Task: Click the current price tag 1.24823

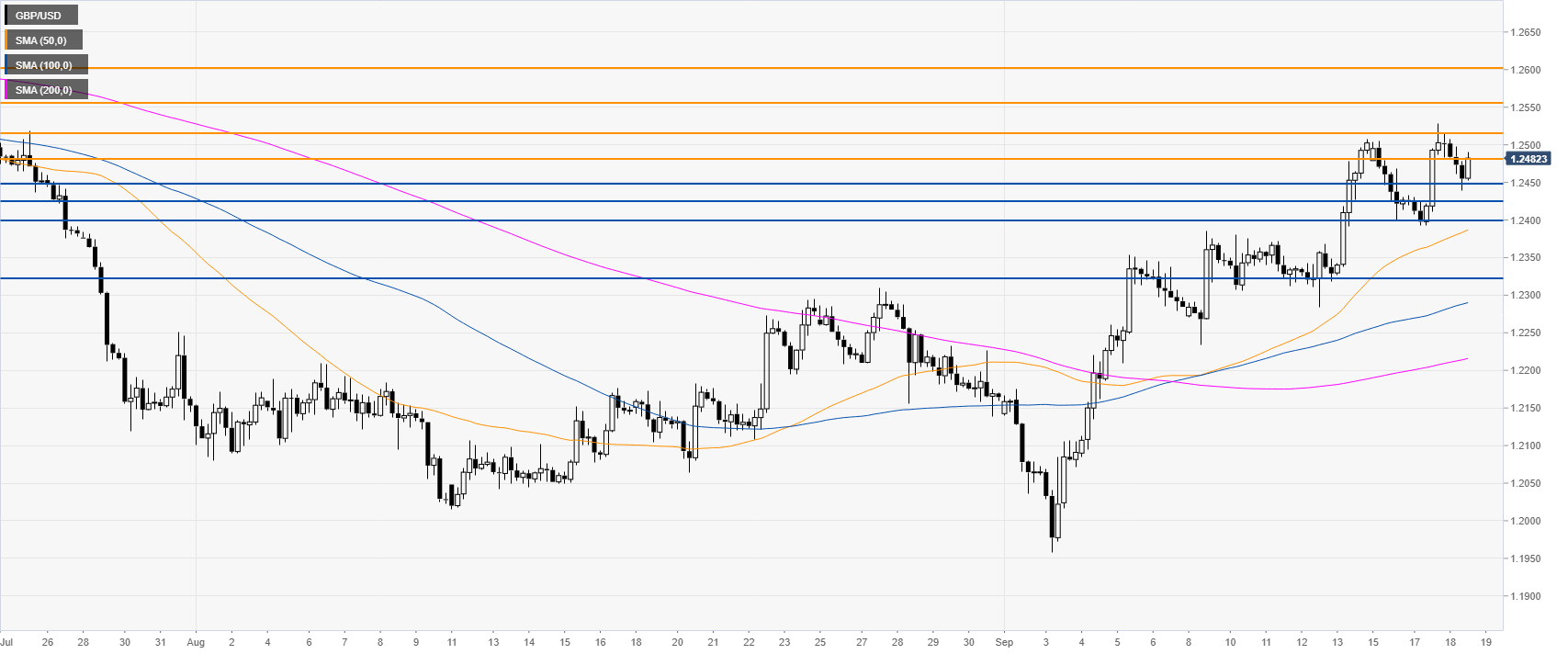Action: coord(1529,159)
